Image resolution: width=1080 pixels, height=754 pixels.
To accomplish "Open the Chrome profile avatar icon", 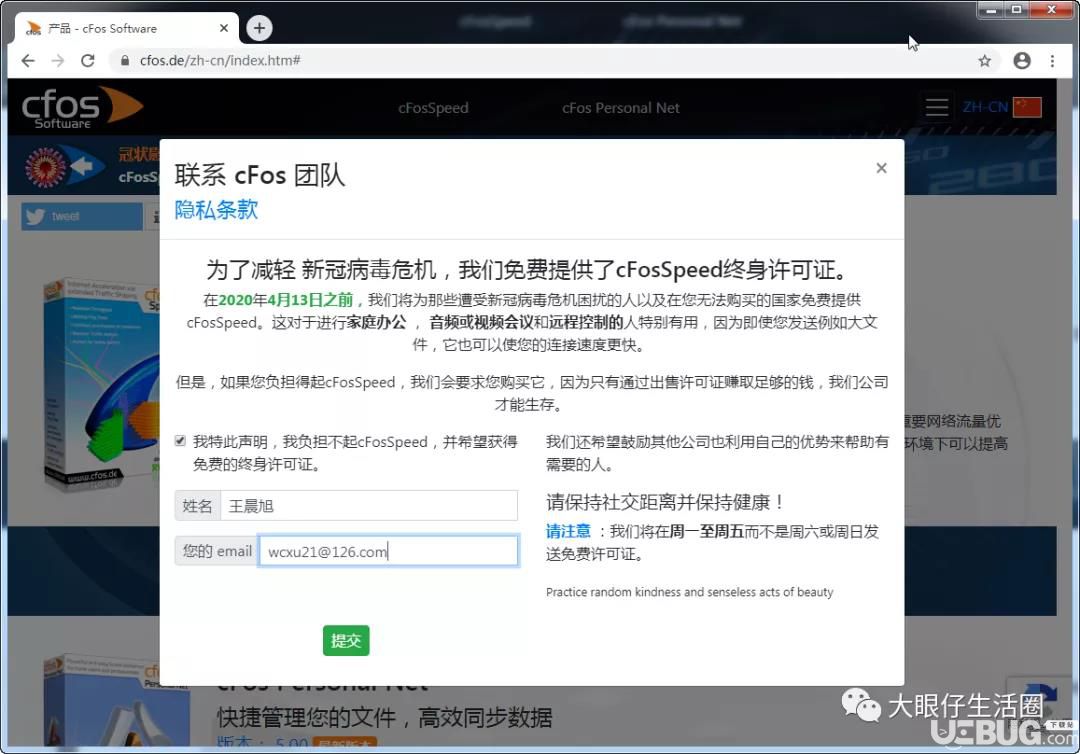I will point(1022,61).
